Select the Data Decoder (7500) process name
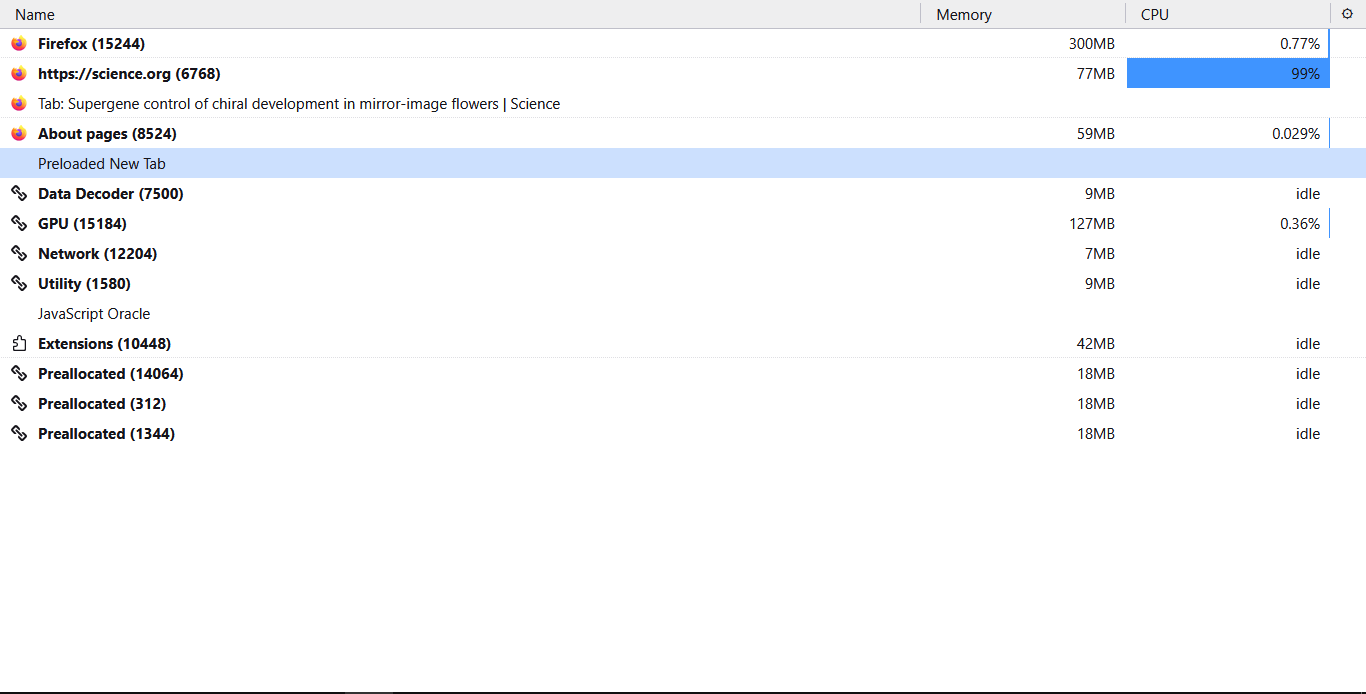Image resolution: width=1366 pixels, height=694 pixels. click(111, 194)
